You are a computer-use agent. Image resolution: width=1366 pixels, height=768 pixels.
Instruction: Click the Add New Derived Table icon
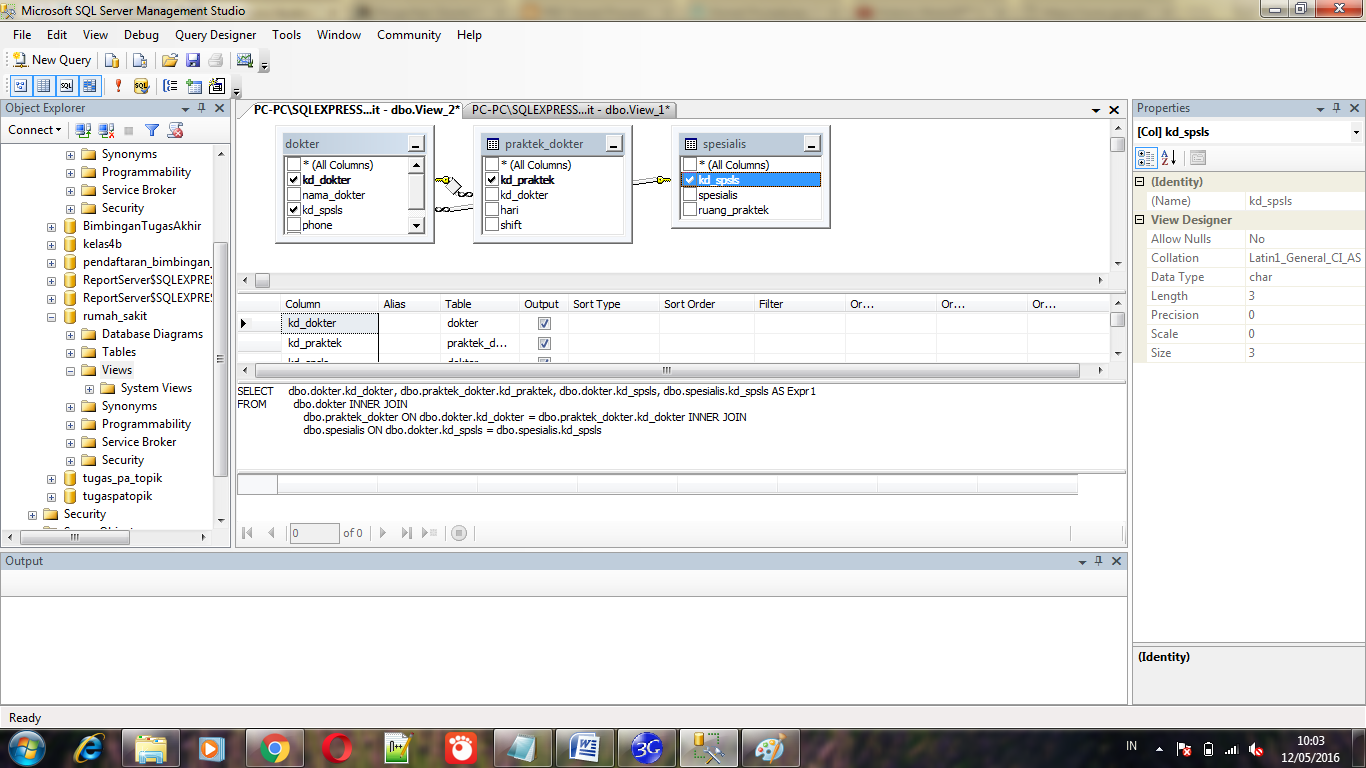tap(217, 86)
